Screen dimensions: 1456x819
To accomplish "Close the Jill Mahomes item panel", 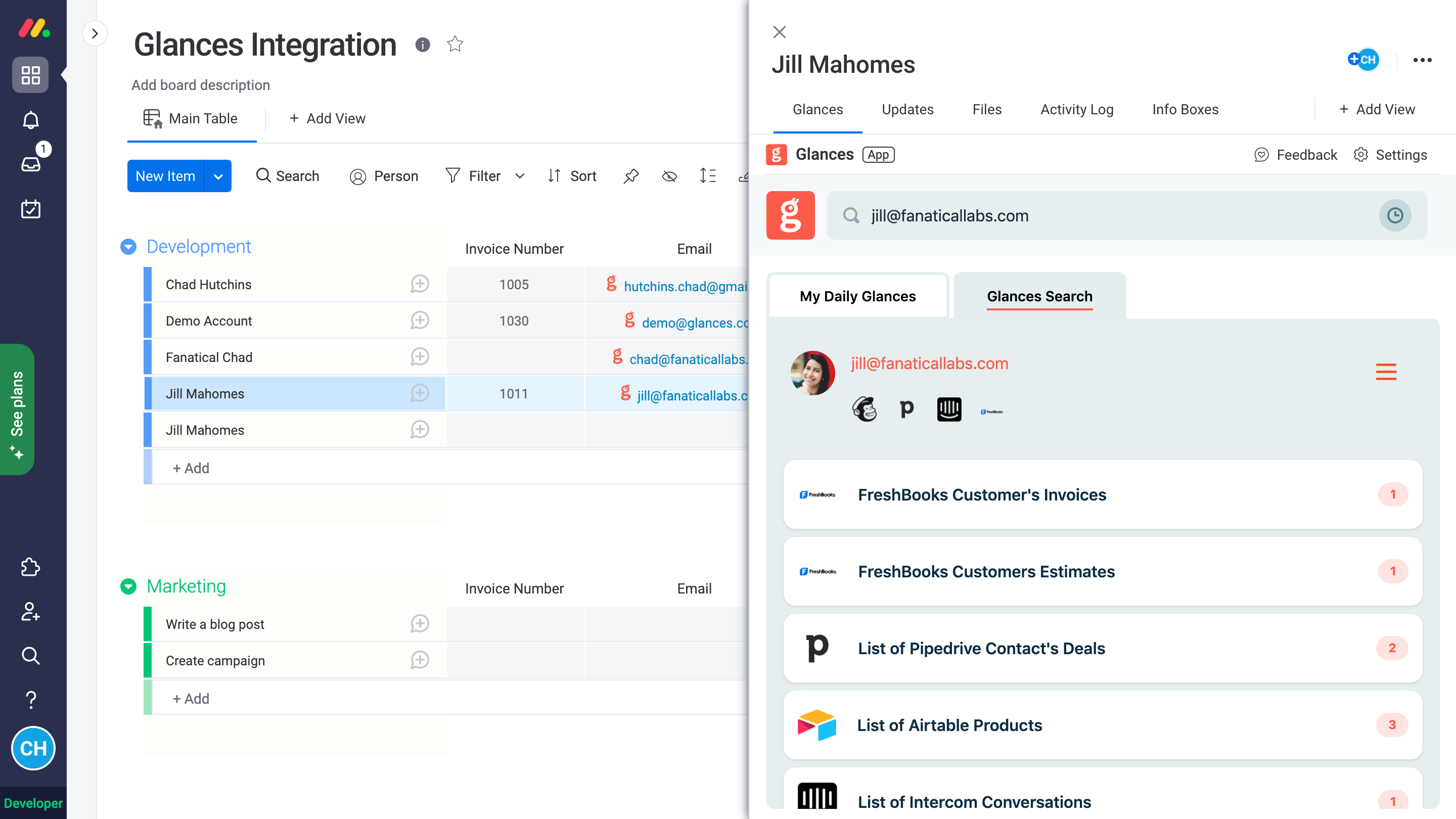I will [780, 32].
